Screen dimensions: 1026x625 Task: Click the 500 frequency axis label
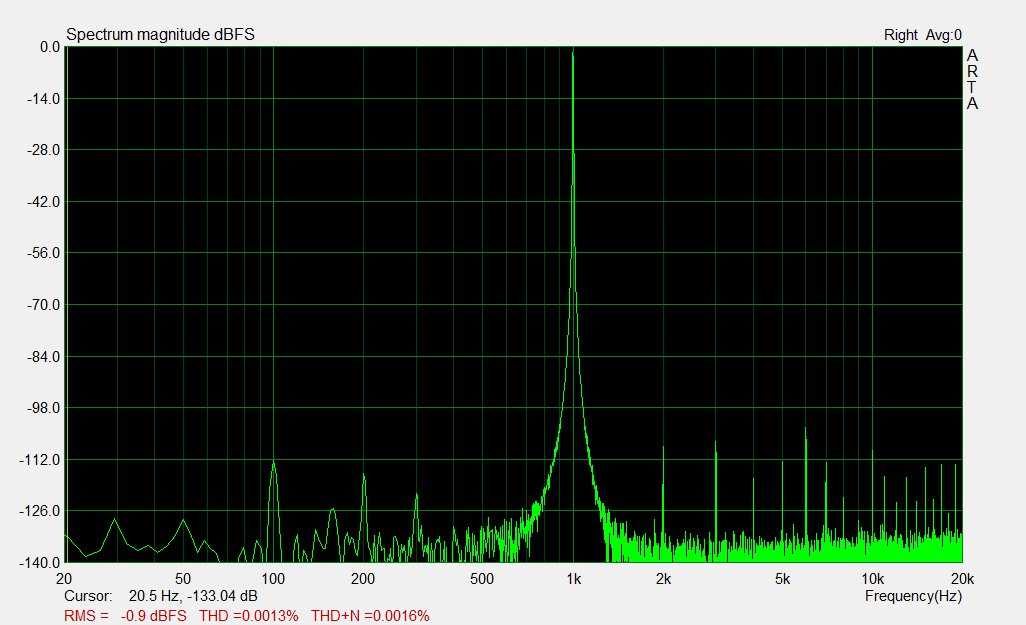[482, 579]
